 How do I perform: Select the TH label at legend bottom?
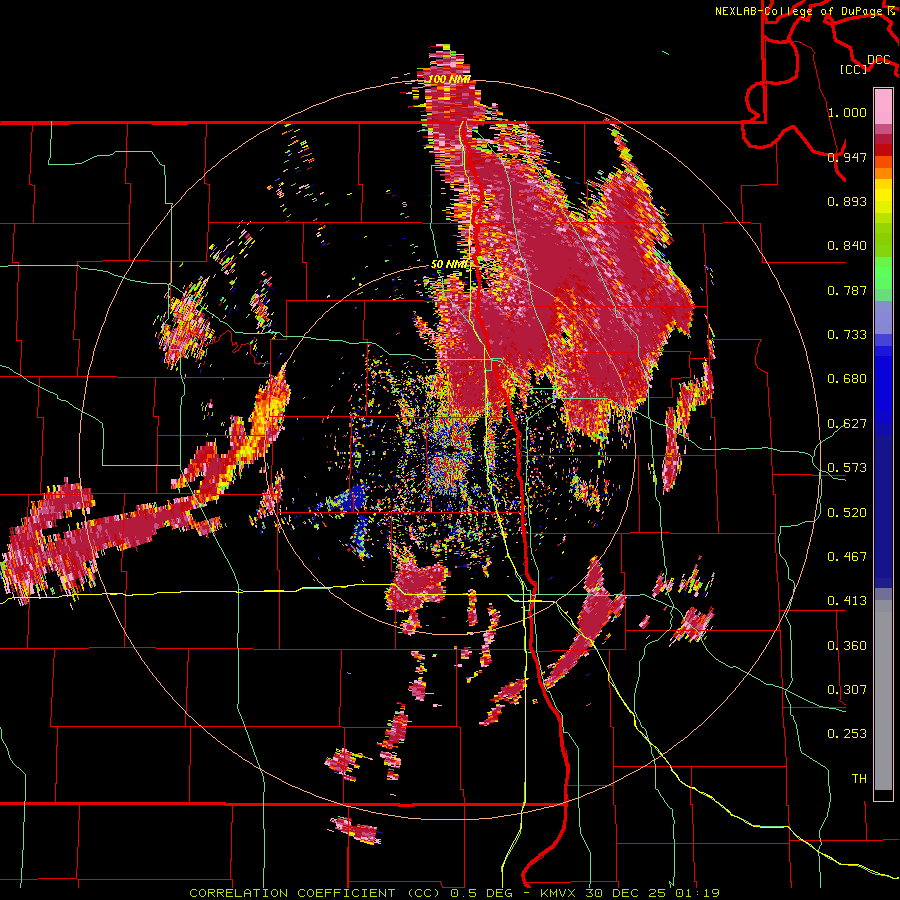(x=859, y=779)
